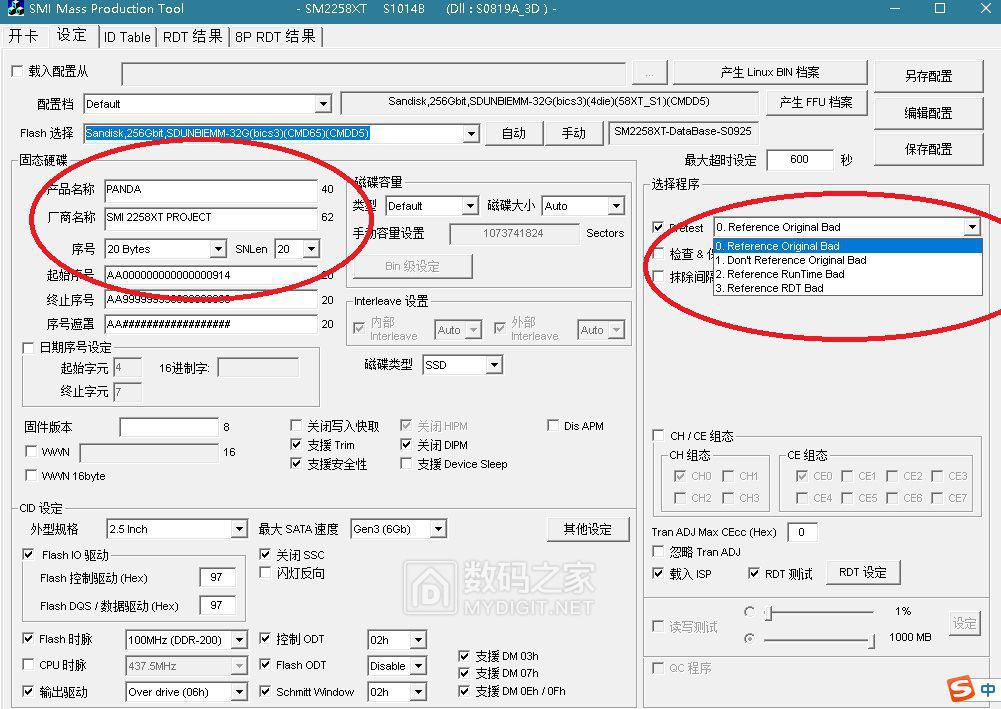Select '2. Reference RunTime Bad' from list
The height and width of the screenshot is (709, 1001).
coord(847,274)
